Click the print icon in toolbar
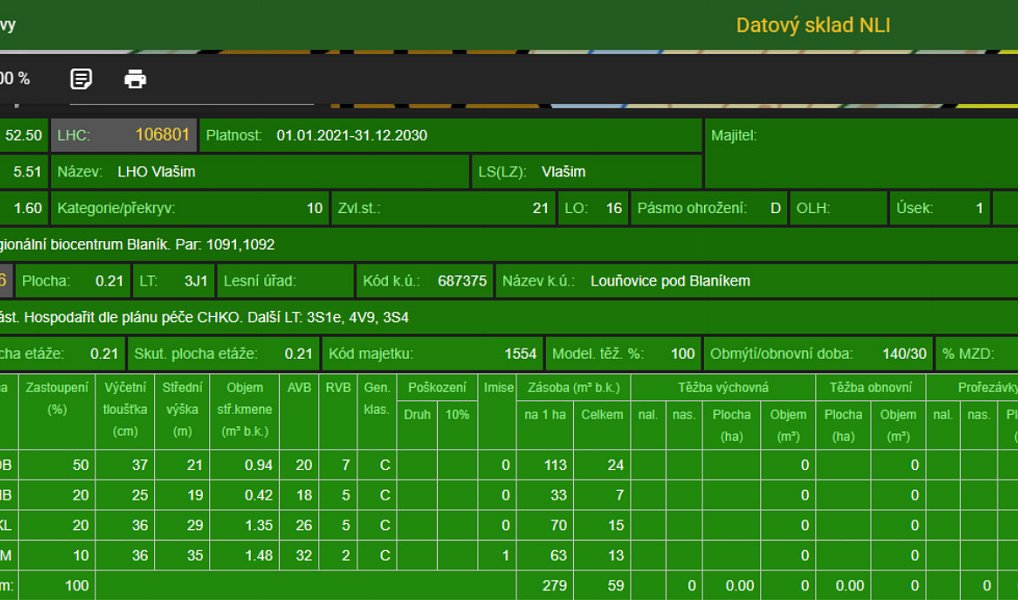1018x600 pixels. pyautogui.click(x=135, y=79)
